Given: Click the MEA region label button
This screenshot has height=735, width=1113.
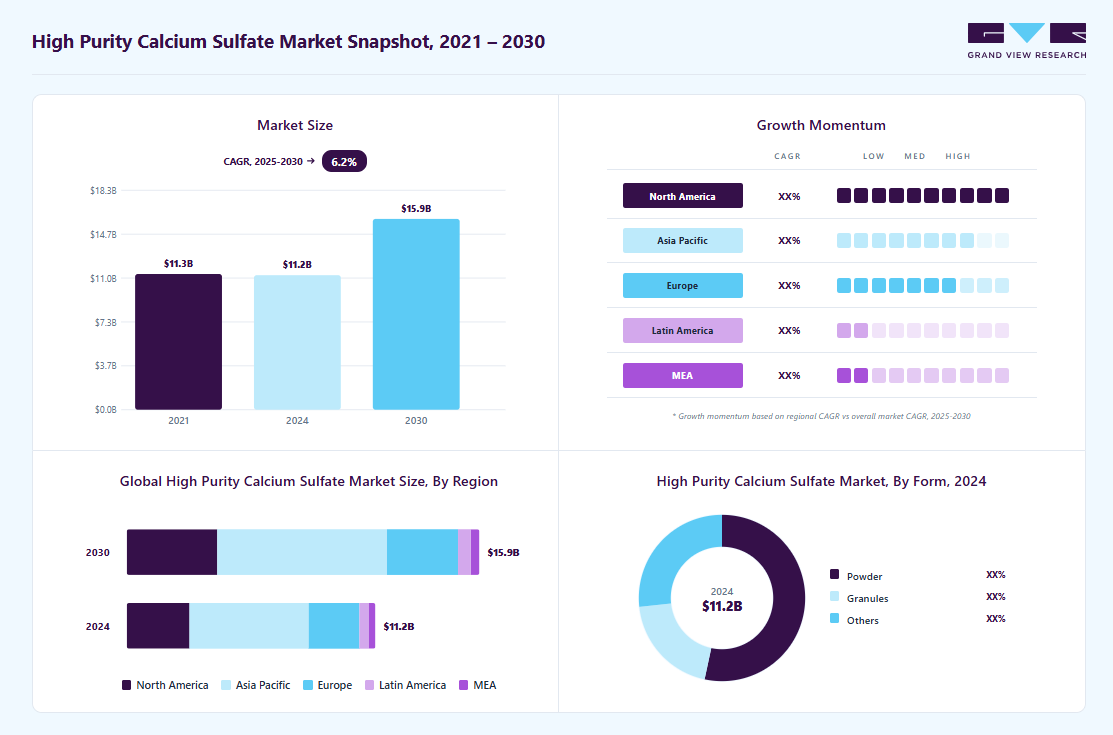Looking at the screenshot, I should 683,376.
